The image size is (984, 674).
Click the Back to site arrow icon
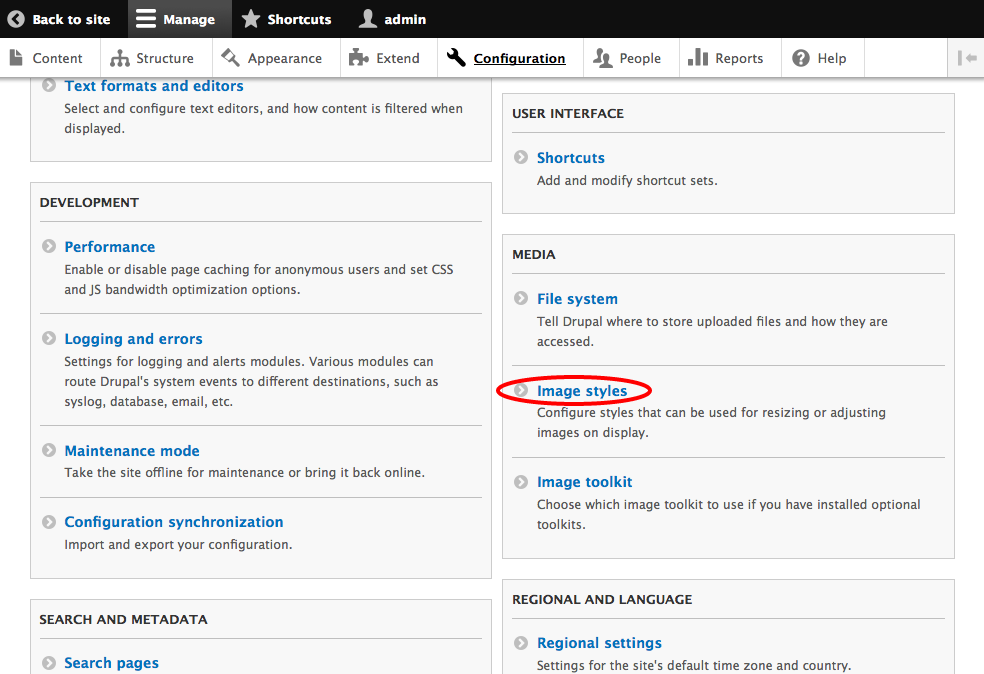pyautogui.click(x=16, y=19)
